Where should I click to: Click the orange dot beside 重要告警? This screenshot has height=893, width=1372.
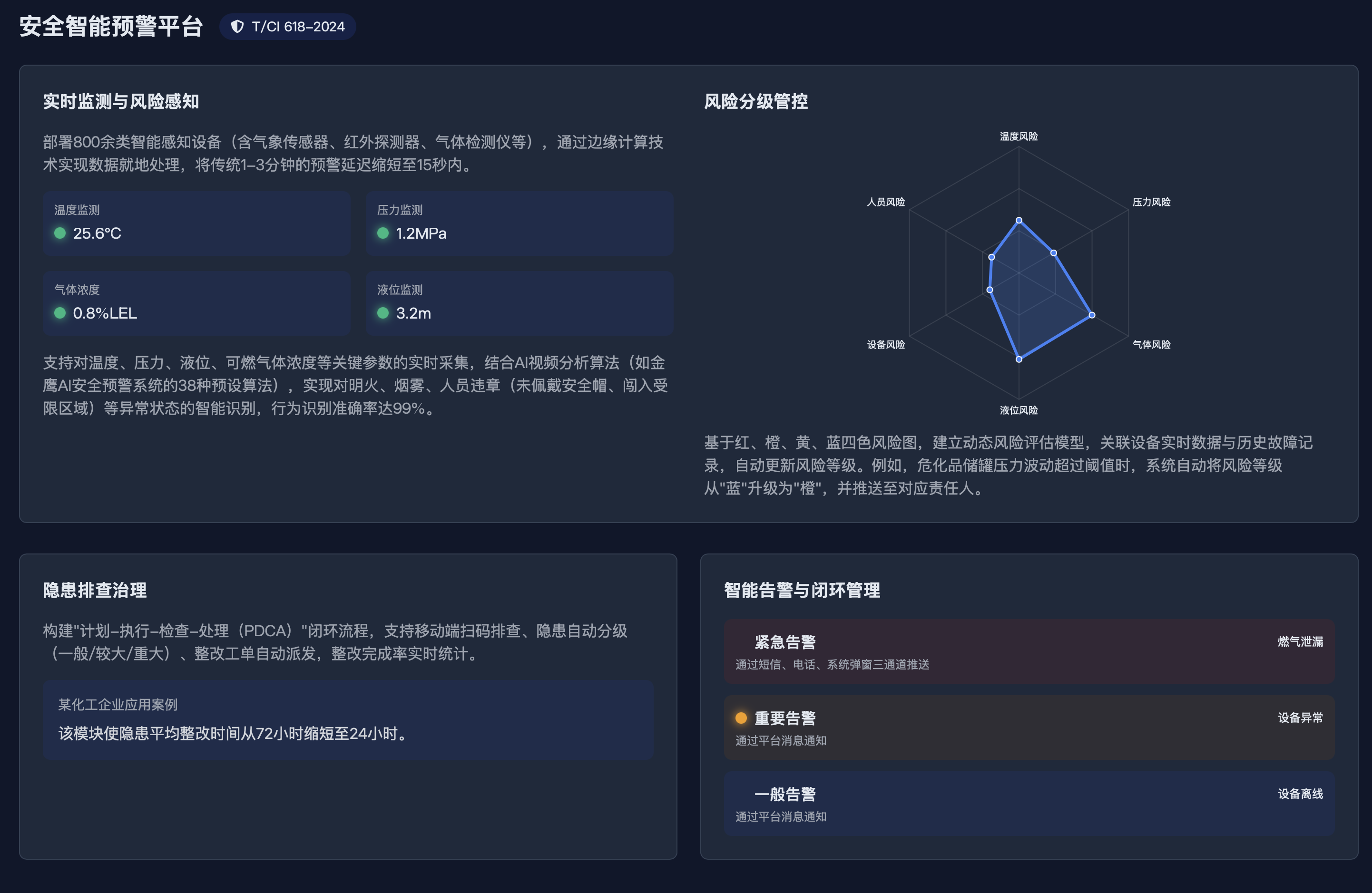[741, 718]
